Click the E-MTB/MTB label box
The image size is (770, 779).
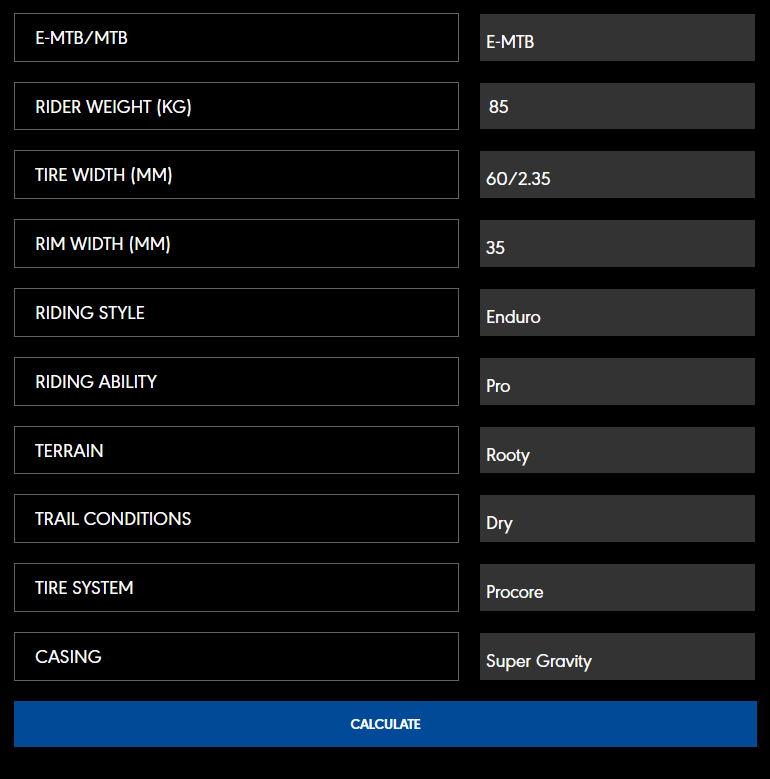[x=236, y=38]
